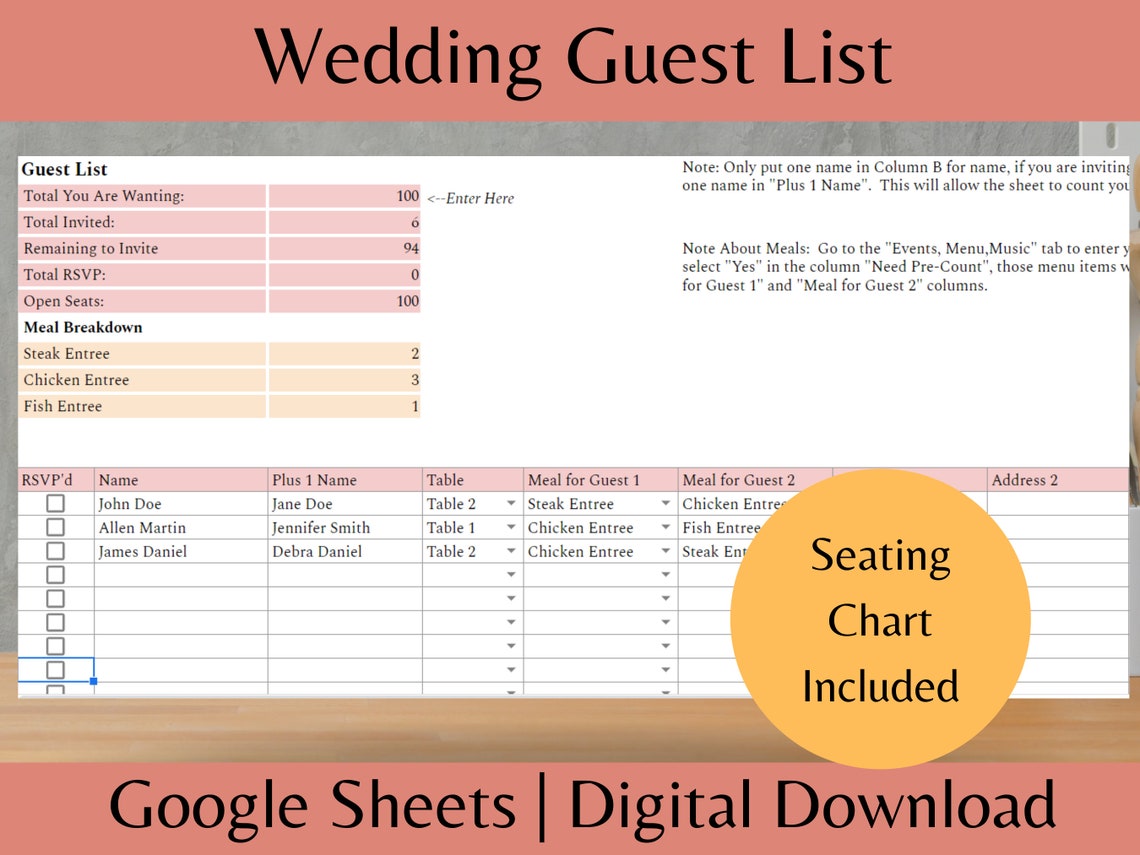Image resolution: width=1140 pixels, height=855 pixels.
Task: Select the cell showing Total You Are Wanting 100
Action: coord(343,196)
